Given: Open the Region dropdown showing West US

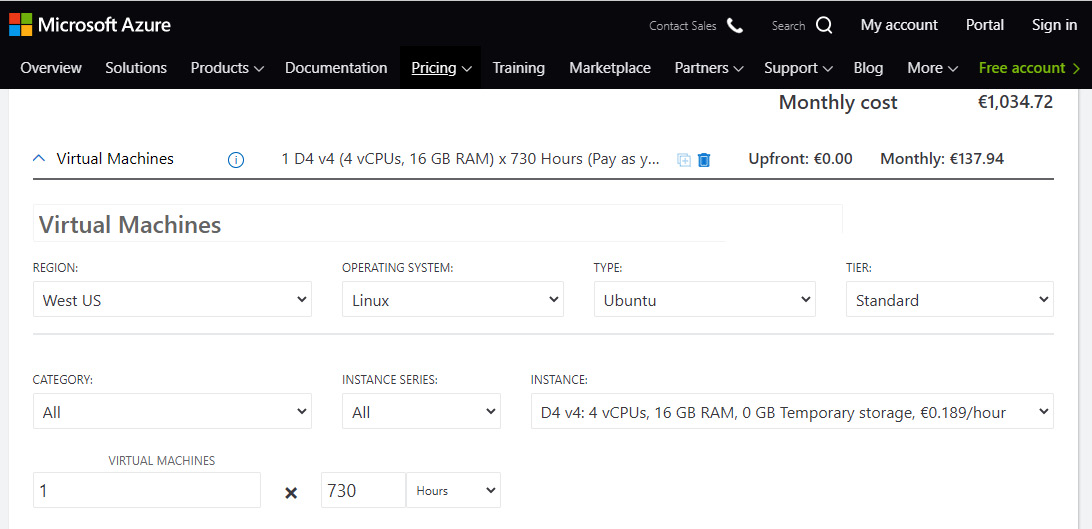Looking at the screenshot, I should (172, 299).
